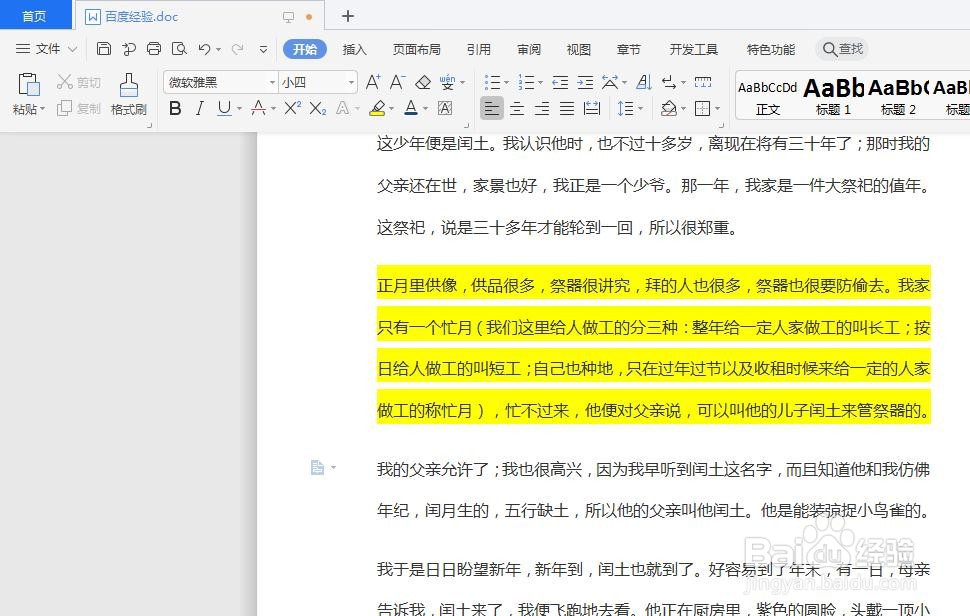Viewport: 970px width, 616px height.
Task: Select the Format Painter (格式刷) tool
Action: (x=128, y=95)
